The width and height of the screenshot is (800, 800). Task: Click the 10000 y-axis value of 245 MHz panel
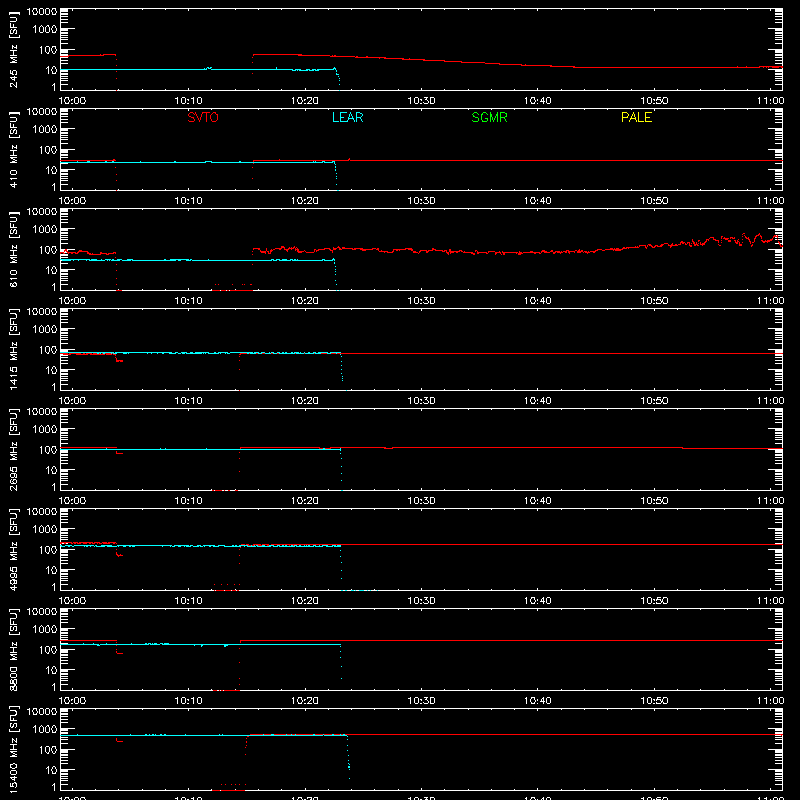(42, 12)
